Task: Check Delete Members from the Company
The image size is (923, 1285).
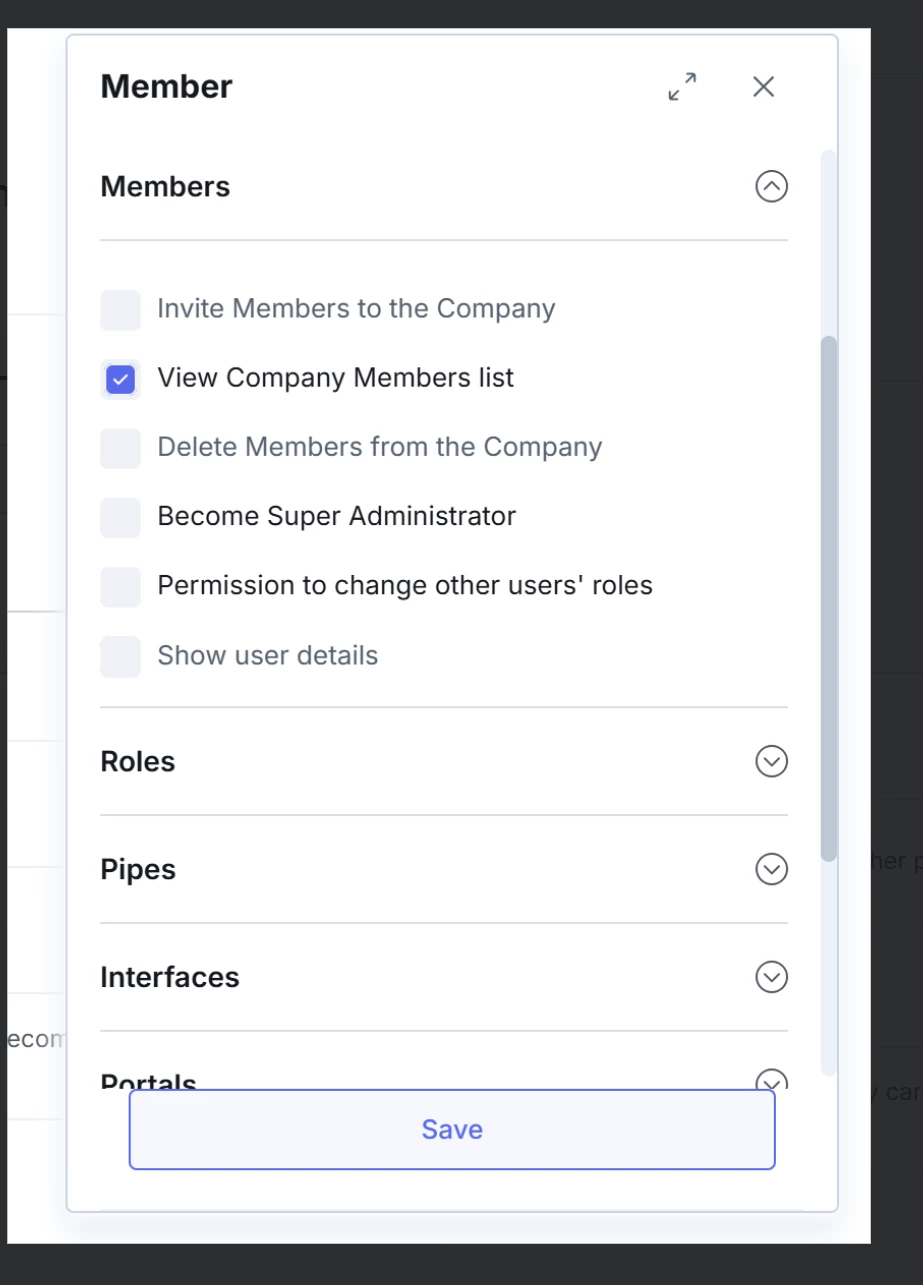Action: tap(121, 448)
